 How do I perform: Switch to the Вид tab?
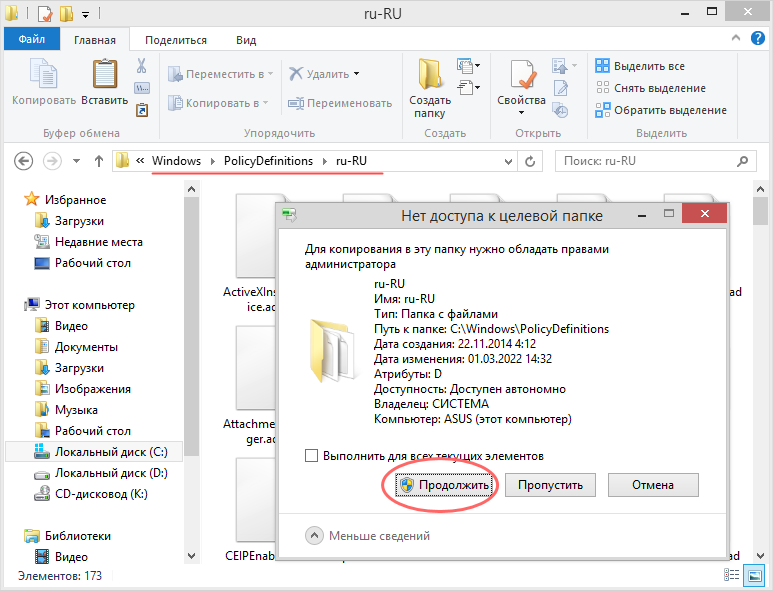[246, 40]
